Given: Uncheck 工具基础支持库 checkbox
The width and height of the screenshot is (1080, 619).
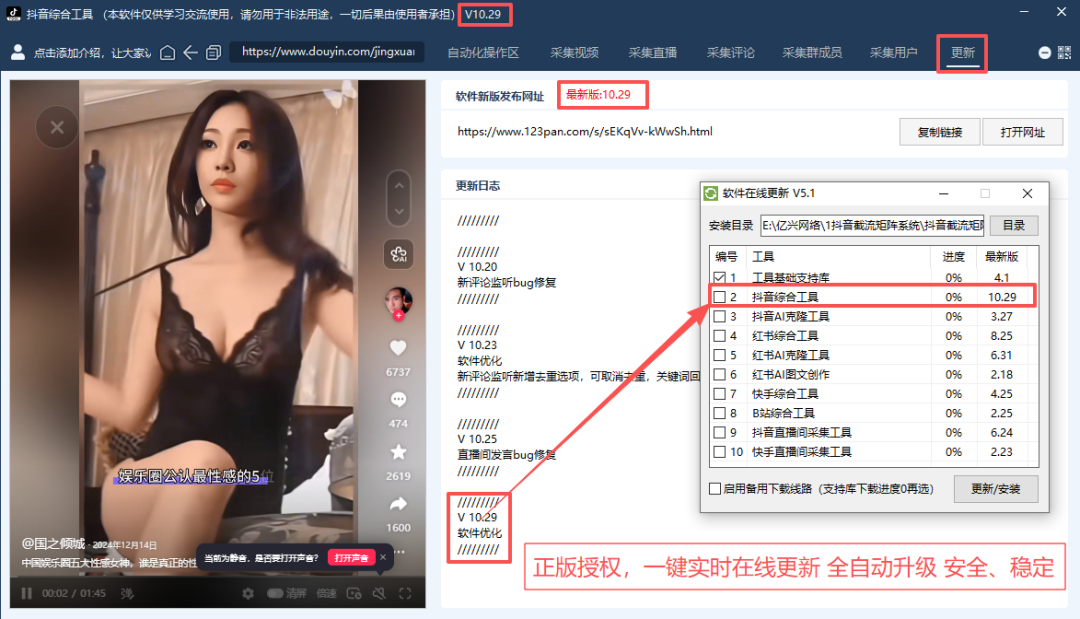Looking at the screenshot, I should point(720,277).
